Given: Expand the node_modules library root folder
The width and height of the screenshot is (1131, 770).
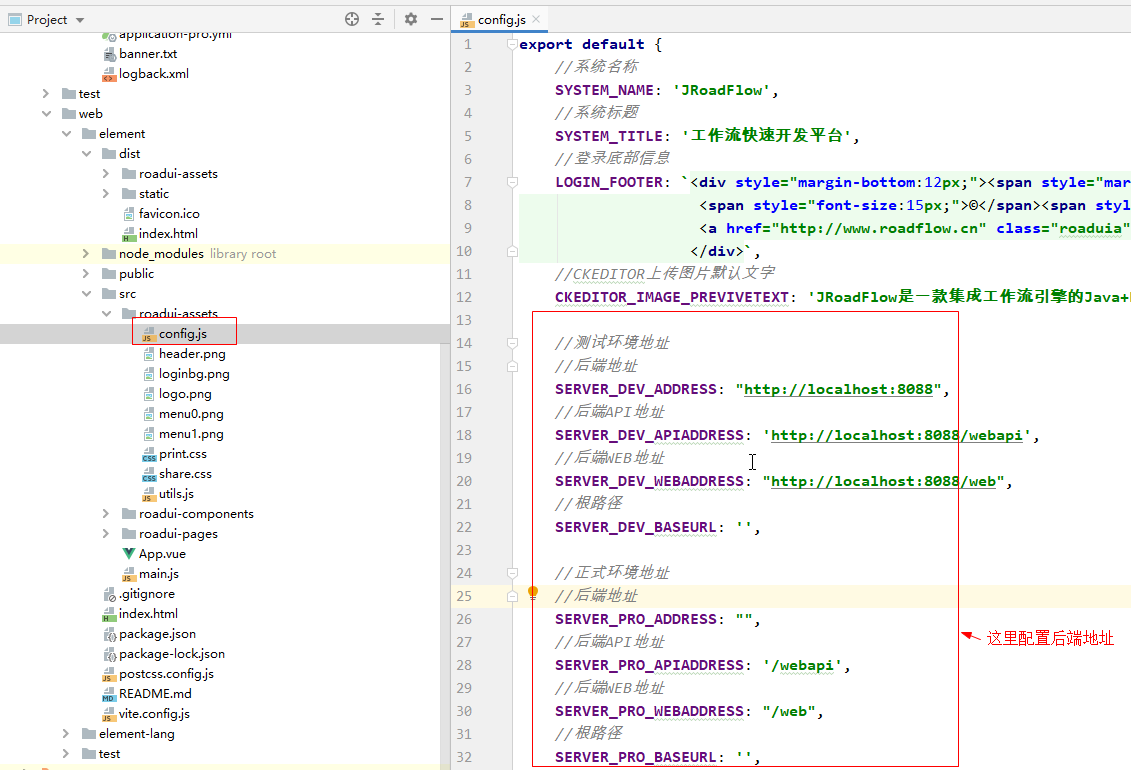Looking at the screenshot, I should point(86,254).
